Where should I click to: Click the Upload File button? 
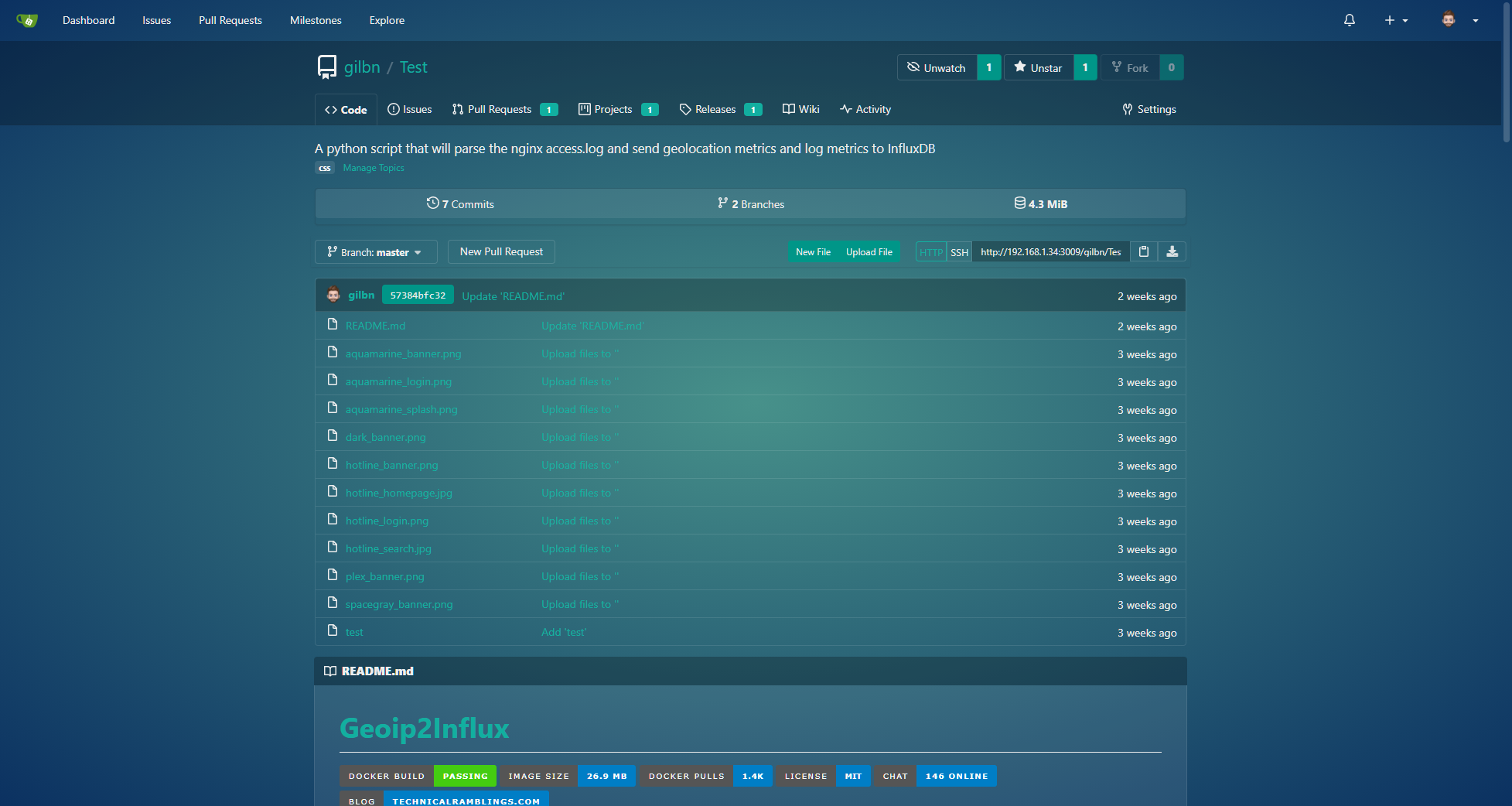point(869,252)
